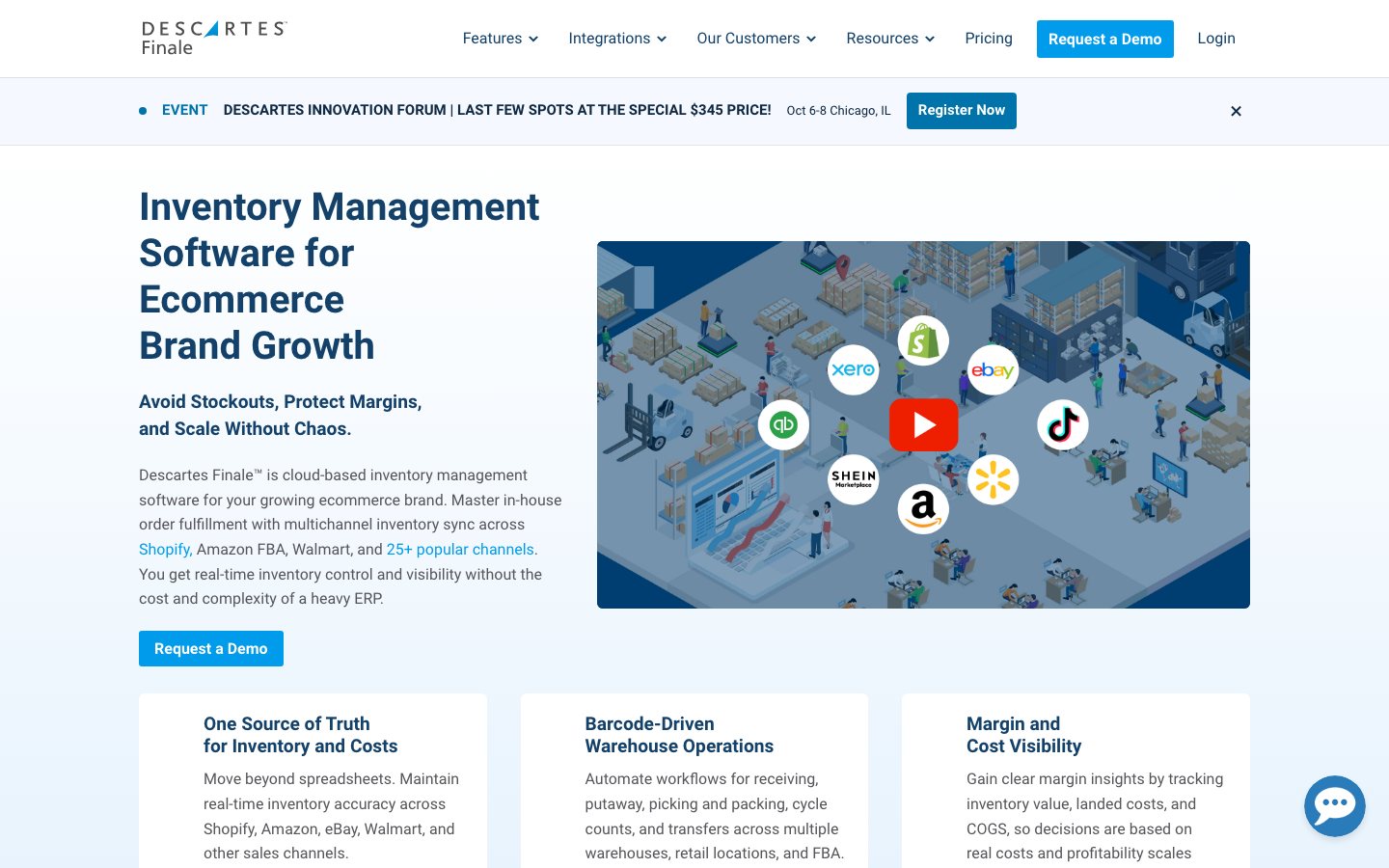
Task: Click the Walmart spark icon
Action: pyautogui.click(x=993, y=479)
